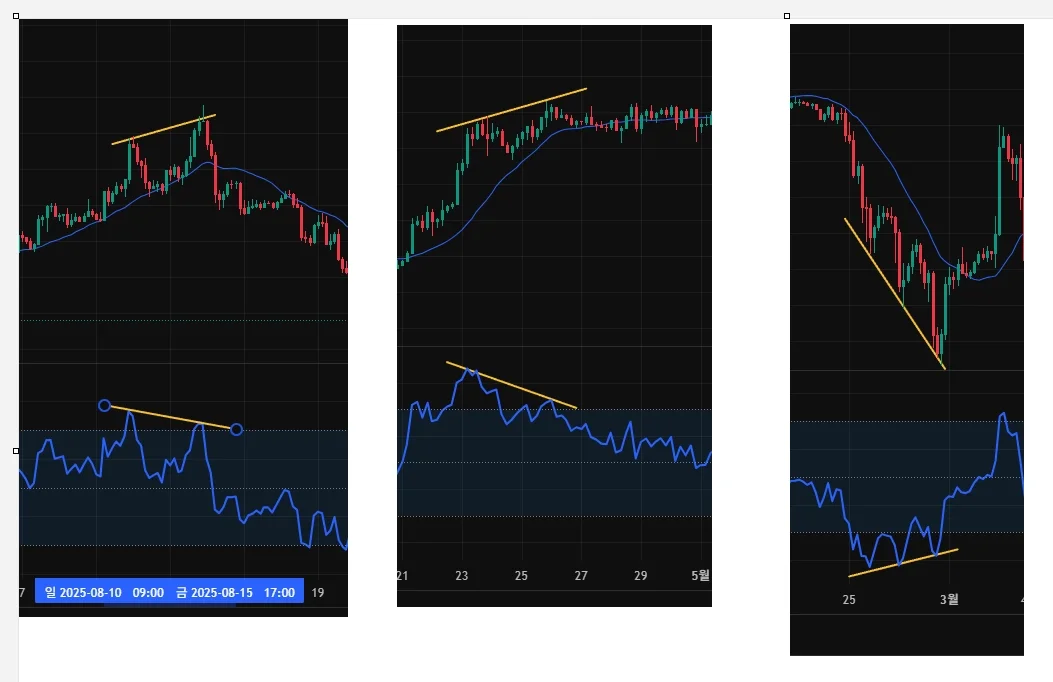
Task: Click the 3월 month label on right chart
Action: [949, 600]
